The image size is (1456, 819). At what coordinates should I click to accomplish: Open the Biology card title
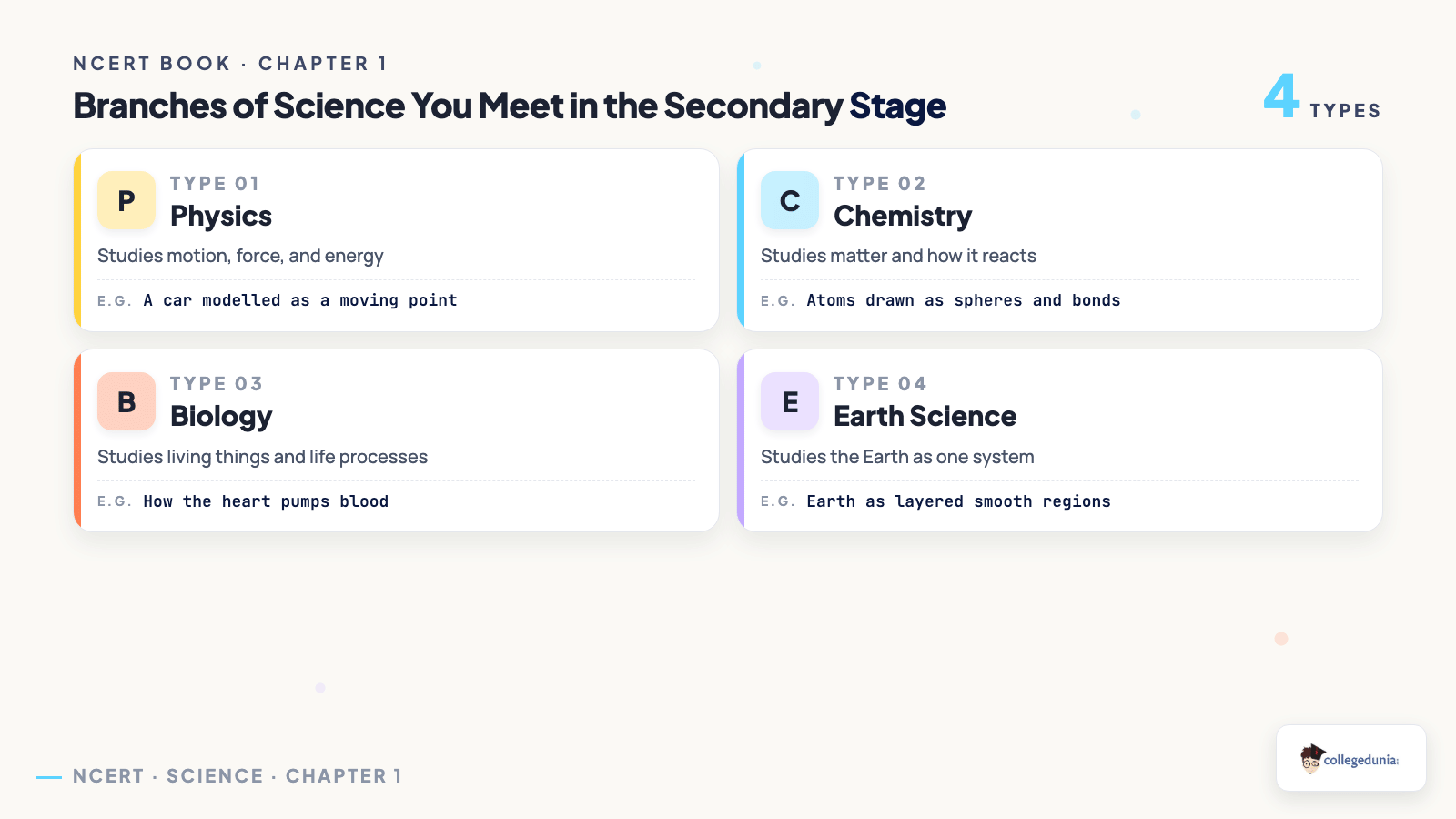coord(221,416)
